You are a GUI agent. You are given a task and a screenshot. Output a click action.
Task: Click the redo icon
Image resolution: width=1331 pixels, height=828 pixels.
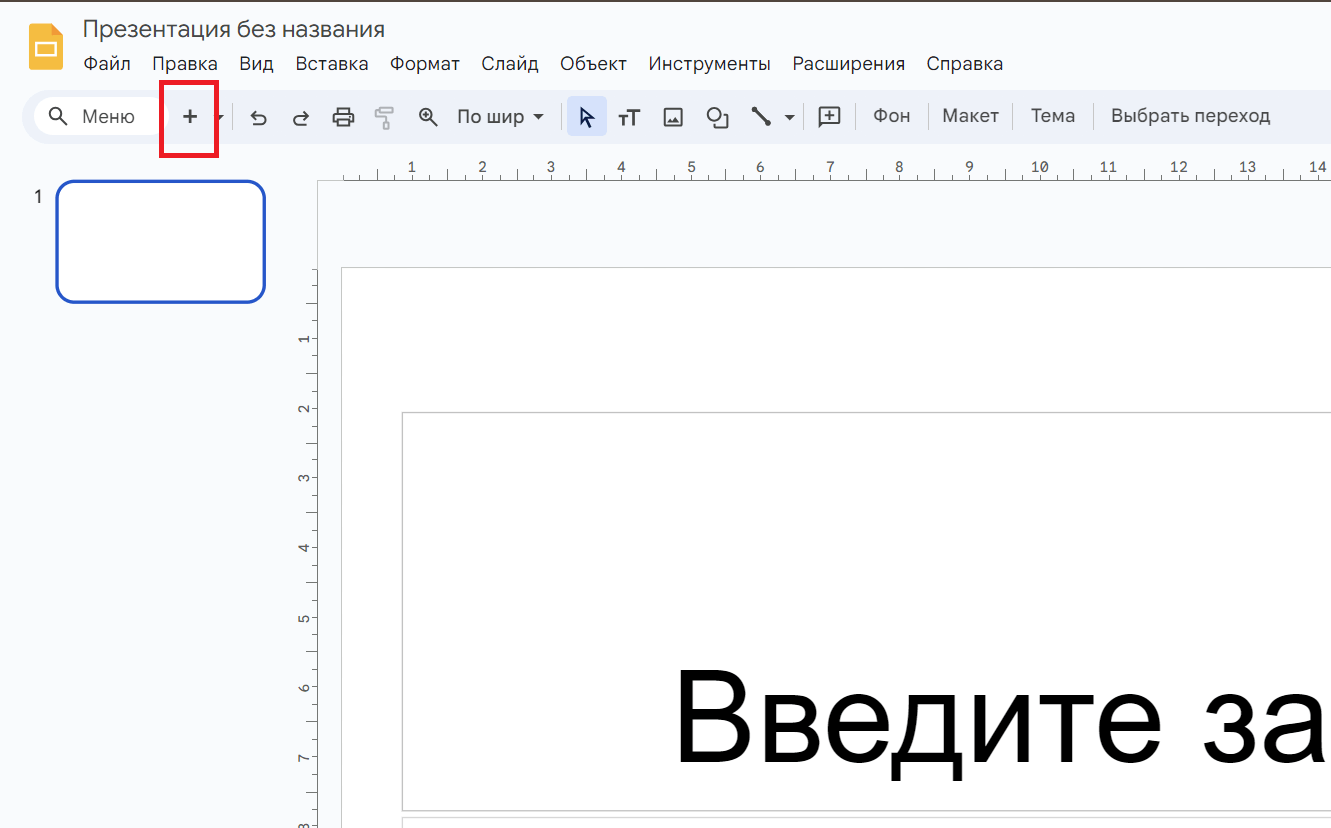(x=300, y=116)
